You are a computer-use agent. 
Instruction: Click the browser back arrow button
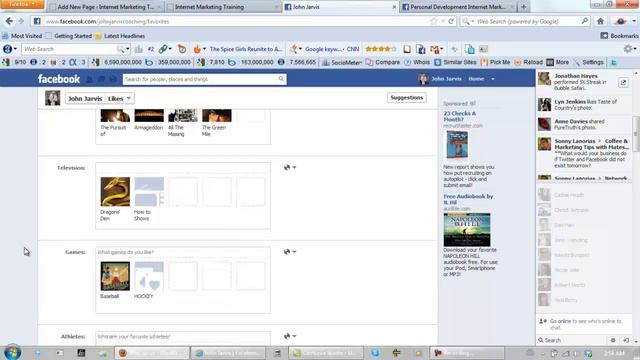tap(9, 21)
